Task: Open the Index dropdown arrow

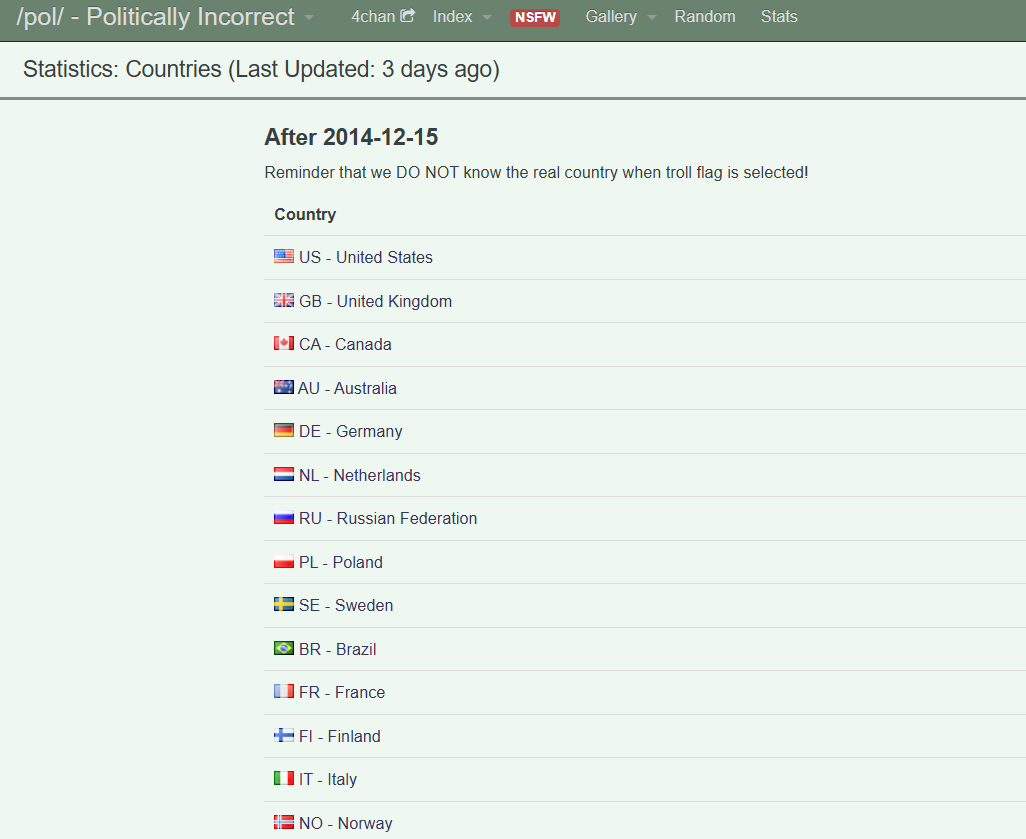Action: pyautogui.click(x=487, y=18)
